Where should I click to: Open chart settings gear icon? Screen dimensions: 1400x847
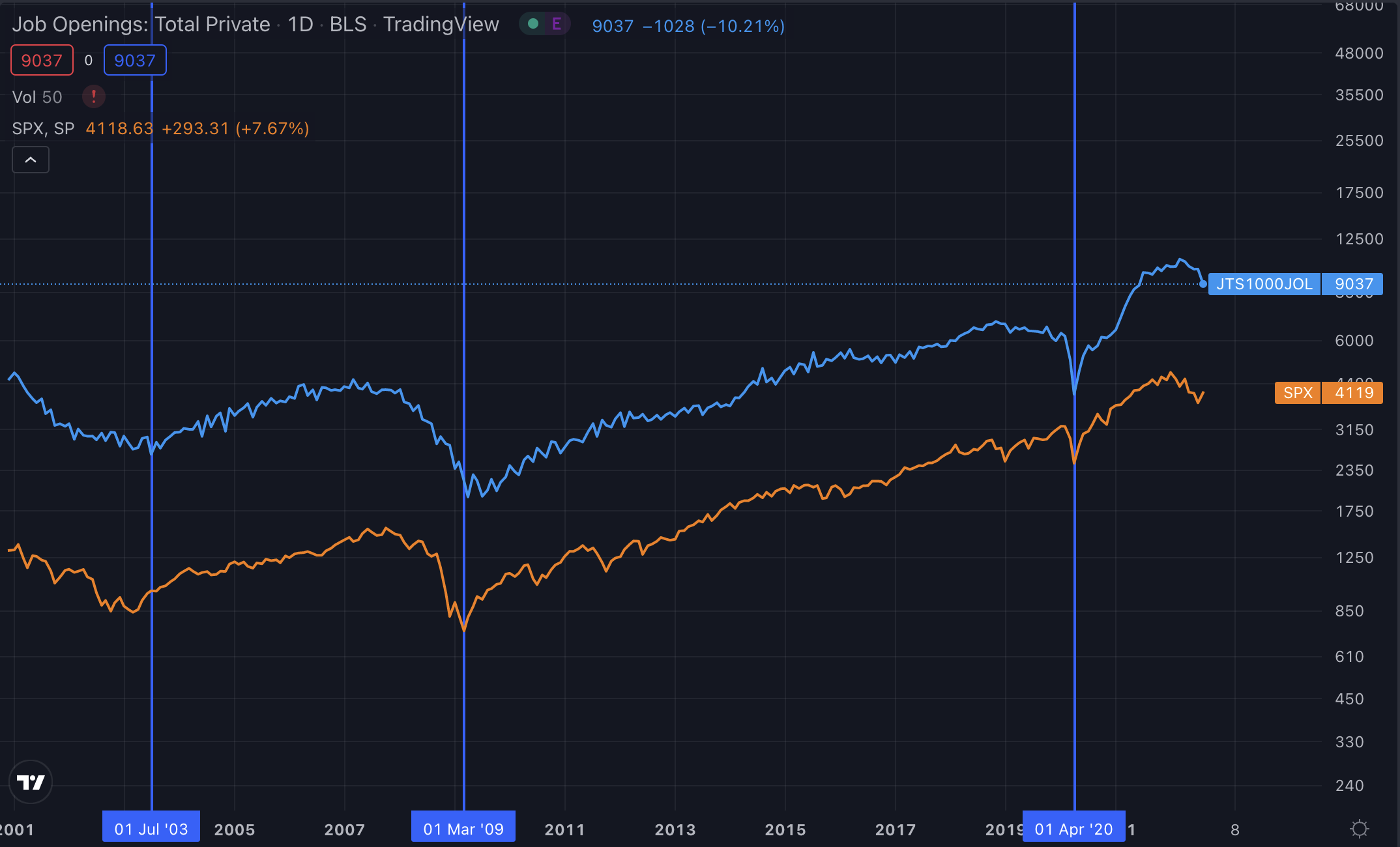point(1359,829)
